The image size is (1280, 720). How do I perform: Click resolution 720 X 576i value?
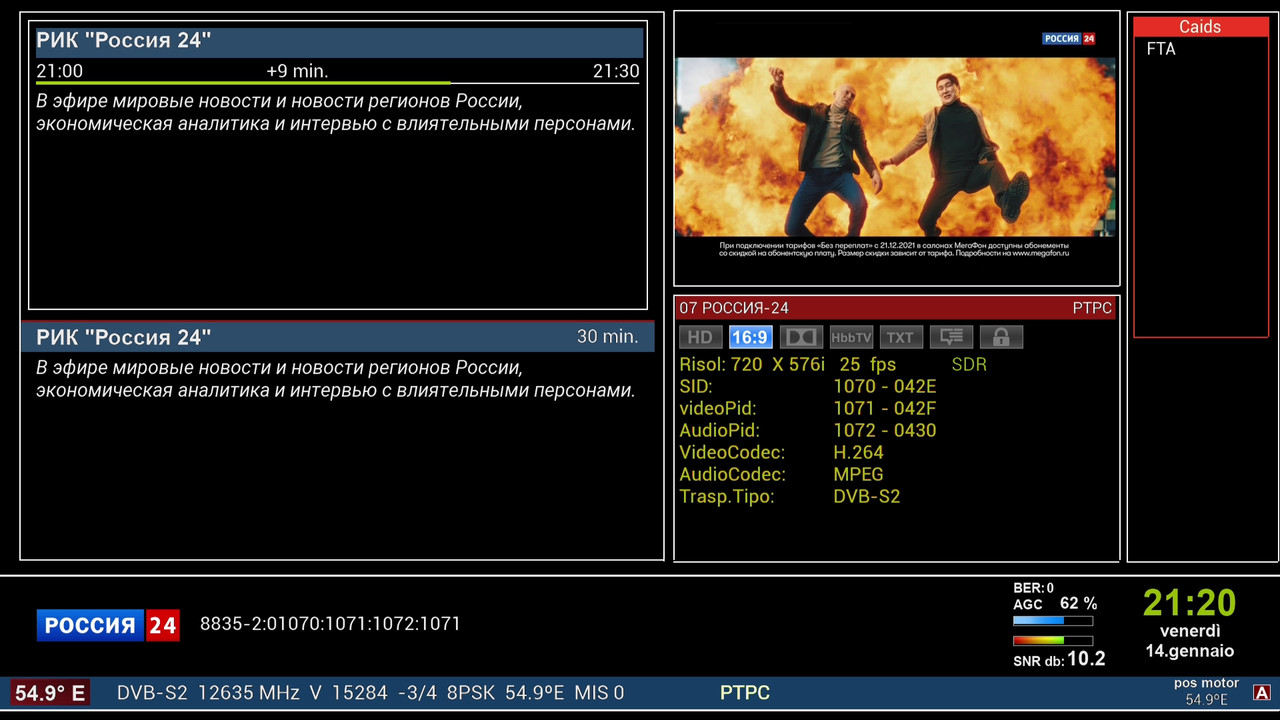pyautogui.click(x=778, y=365)
